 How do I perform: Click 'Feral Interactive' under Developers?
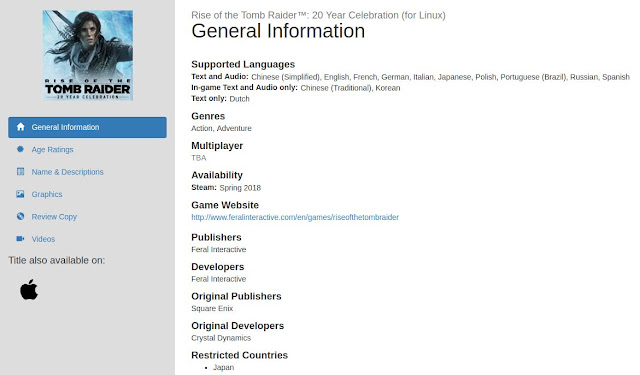tap(219, 279)
